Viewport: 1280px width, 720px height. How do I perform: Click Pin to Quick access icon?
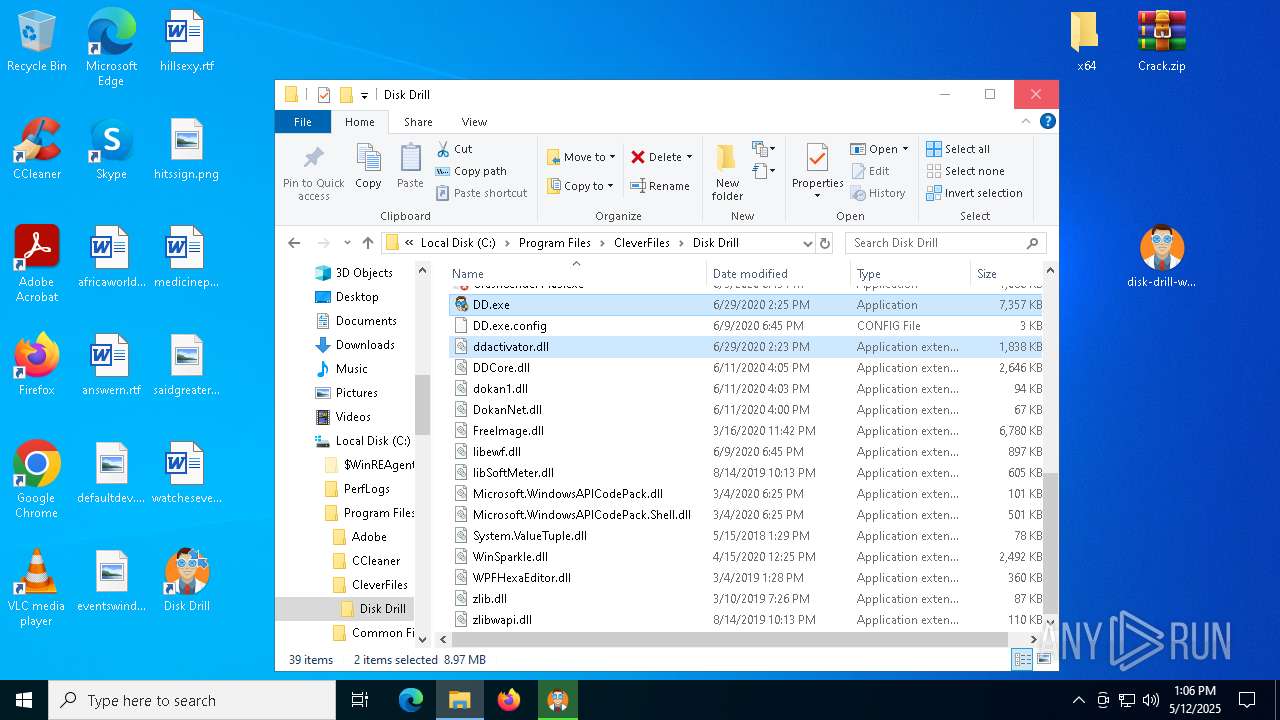coord(313,172)
